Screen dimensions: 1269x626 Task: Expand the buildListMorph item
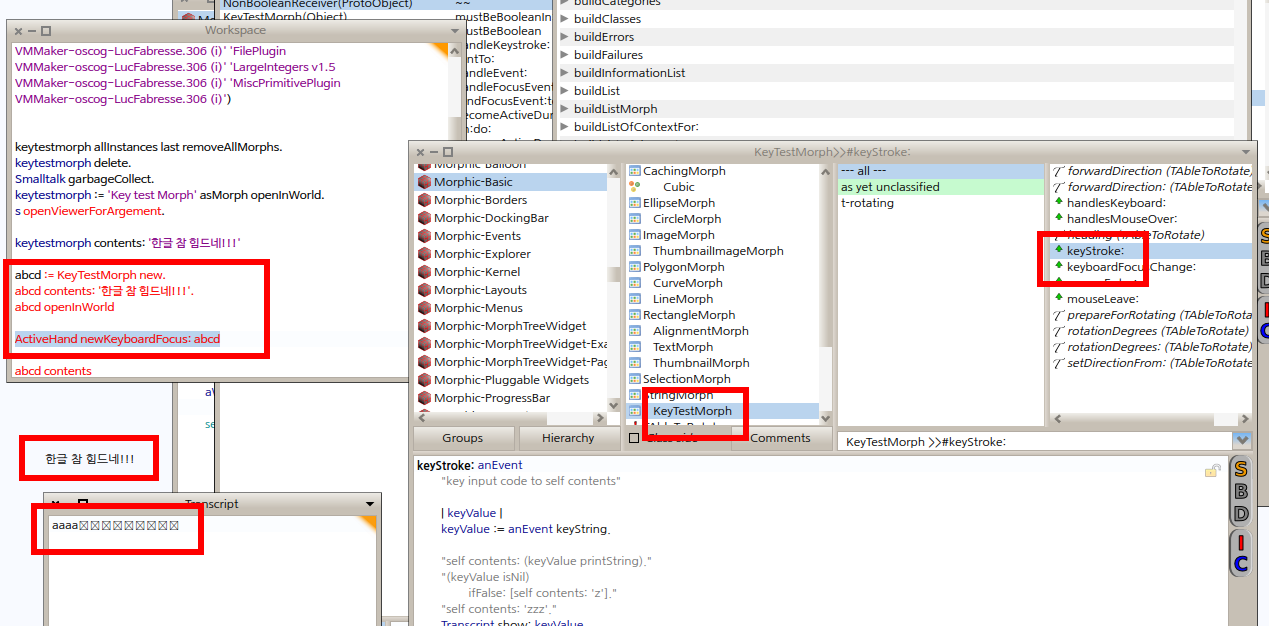point(564,109)
